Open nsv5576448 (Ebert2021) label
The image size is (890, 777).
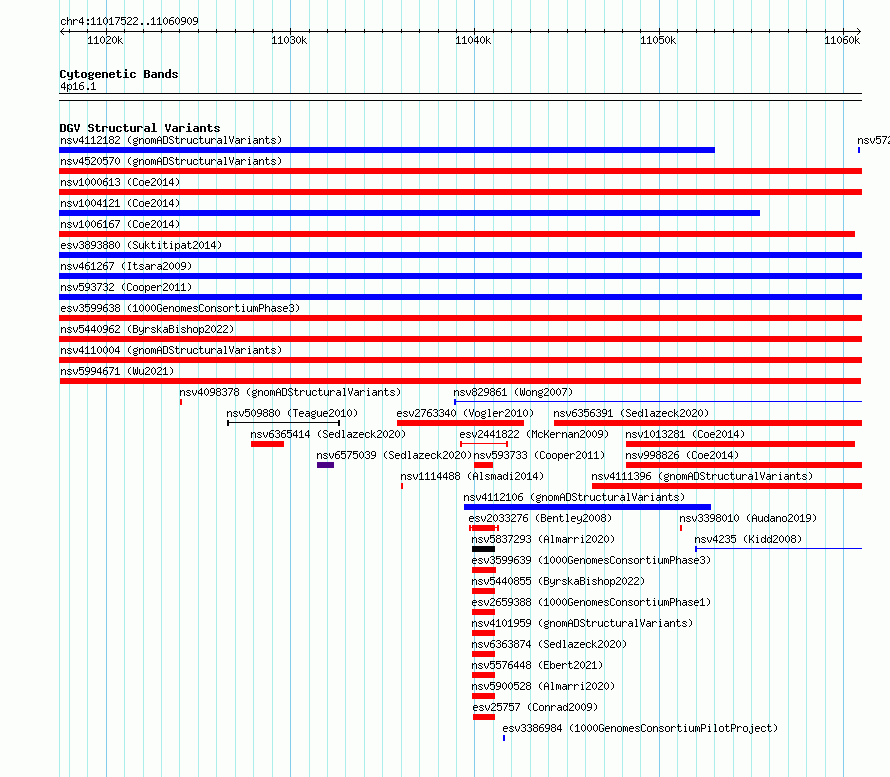537,665
